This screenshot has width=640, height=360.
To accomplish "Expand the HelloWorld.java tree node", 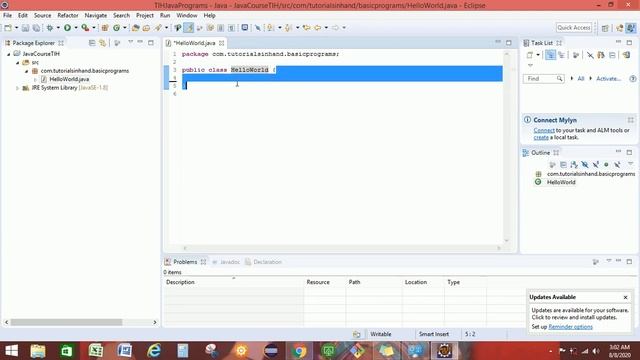I will [35, 80].
